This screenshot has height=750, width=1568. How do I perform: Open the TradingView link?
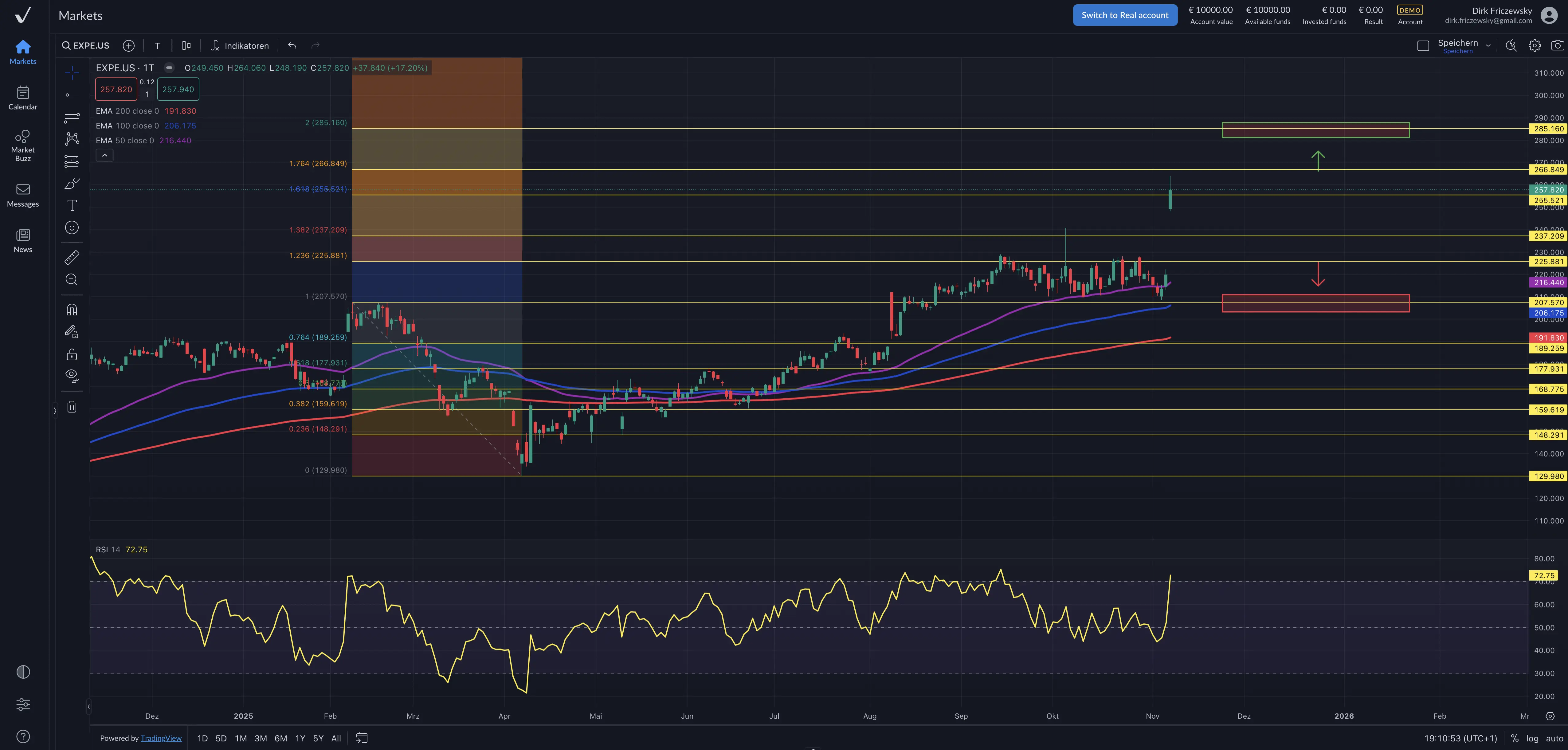pyautogui.click(x=161, y=738)
